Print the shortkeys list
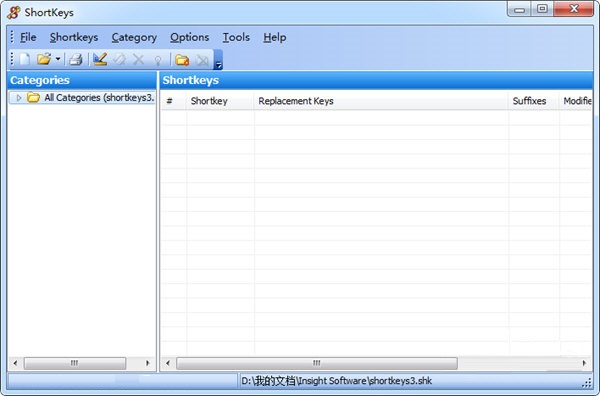Viewport: 600px width, 396px height. pos(76,59)
